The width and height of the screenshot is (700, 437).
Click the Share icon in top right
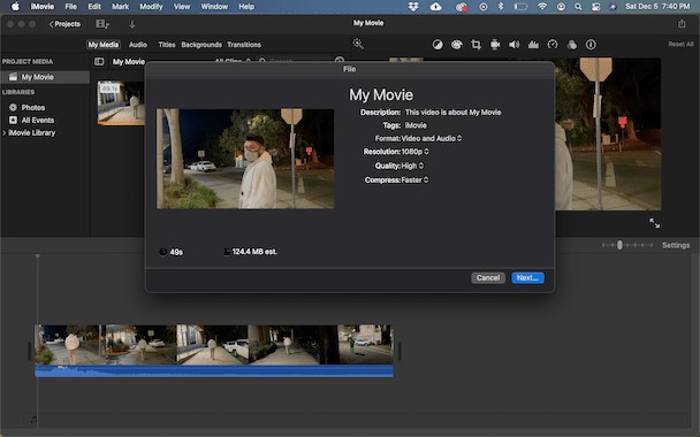click(680, 24)
